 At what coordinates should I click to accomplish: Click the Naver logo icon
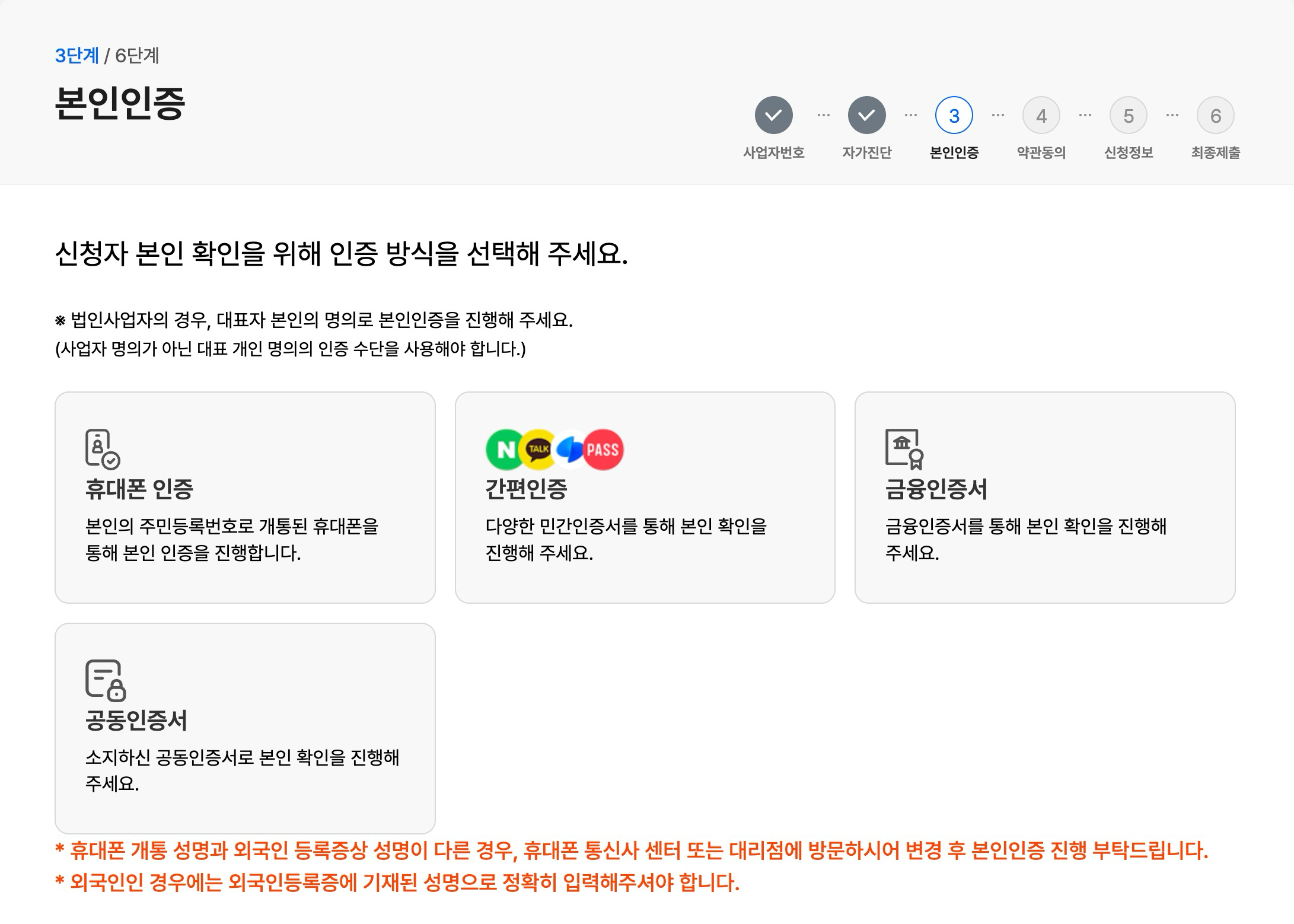click(x=505, y=450)
